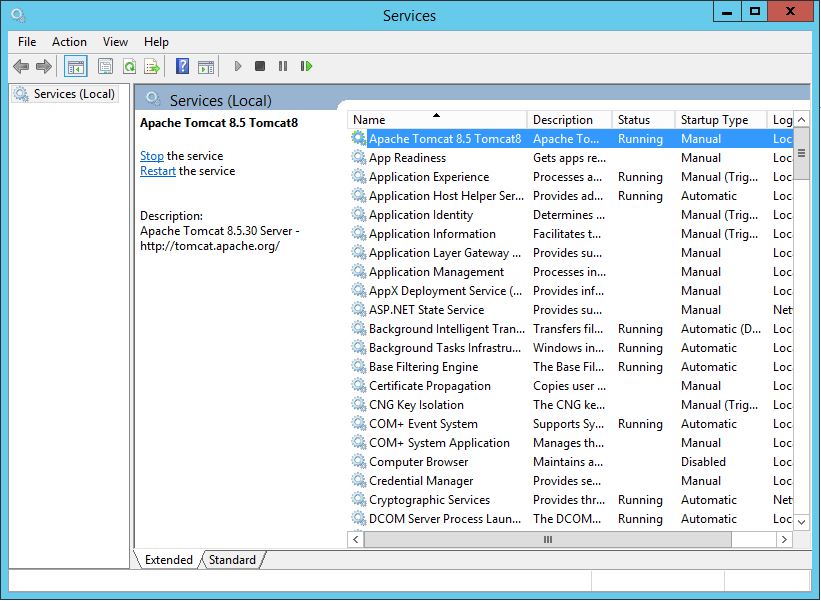821x601 pixels.
Task: Click the gear icon beside Base Filtering Engine
Action: click(x=359, y=366)
